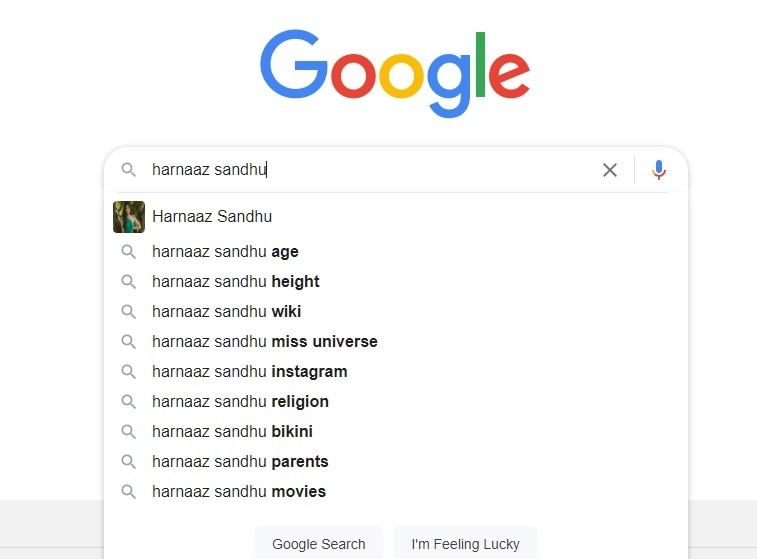This screenshot has height=559, width=757.
Task: Click the magnifier icon beside 'harnaaz sandhu parents'
Action: 128,462
